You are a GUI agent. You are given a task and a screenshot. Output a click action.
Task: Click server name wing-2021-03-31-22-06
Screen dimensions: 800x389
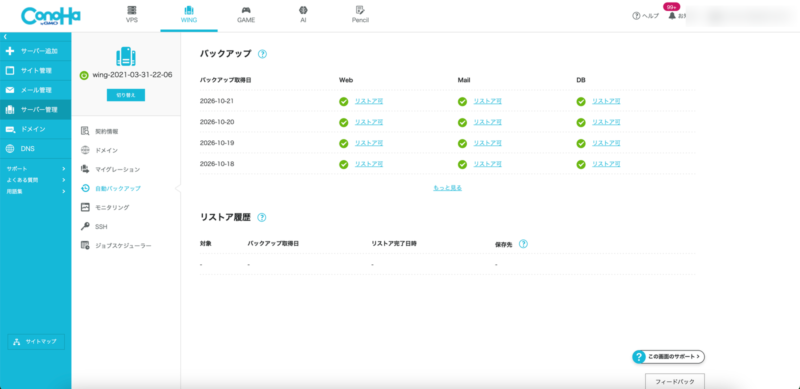pyautogui.click(x=132, y=75)
